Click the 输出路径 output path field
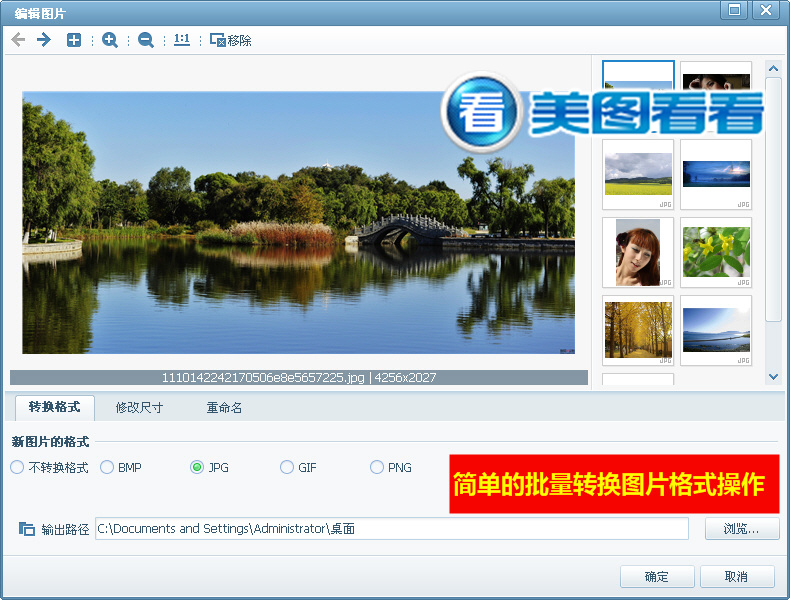The width and height of the screenshot is (790, 600). pos(392,528)
